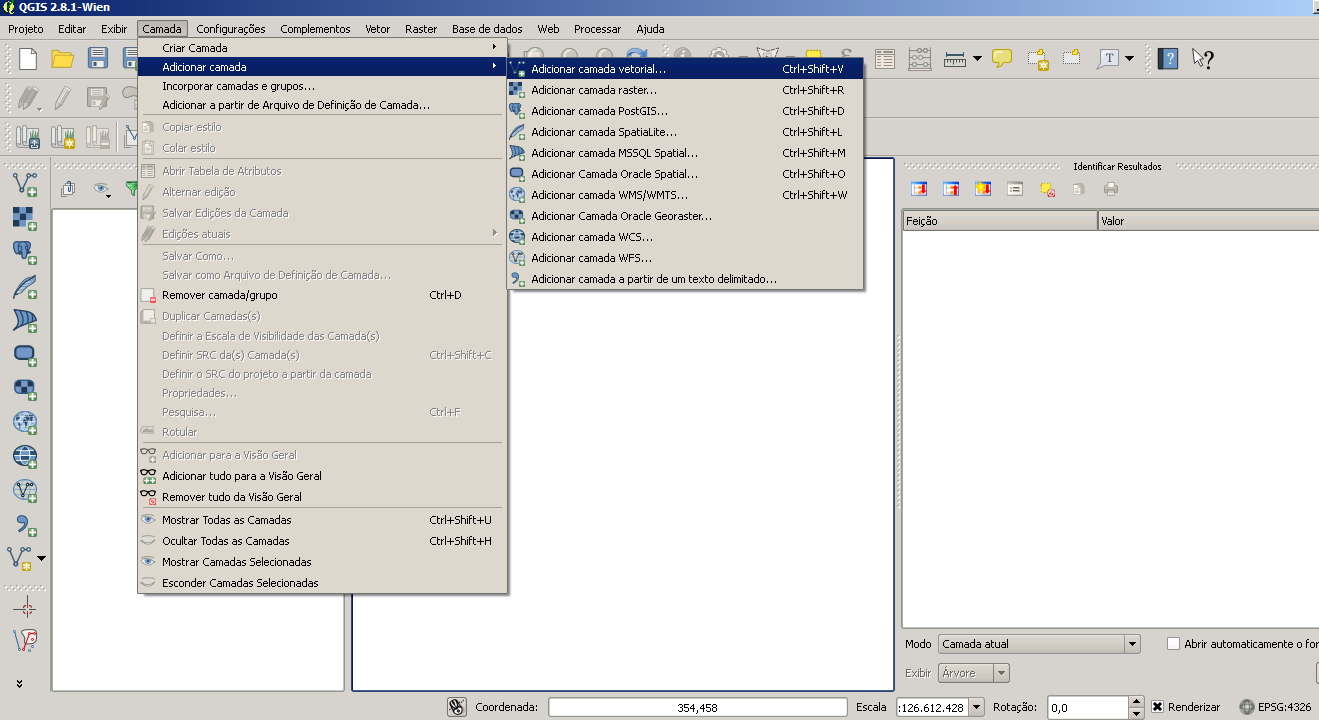This screenshot has height=720, width=1319.
Task: Click the Rotação spin arrows
Action: [x=1136, y=707]
